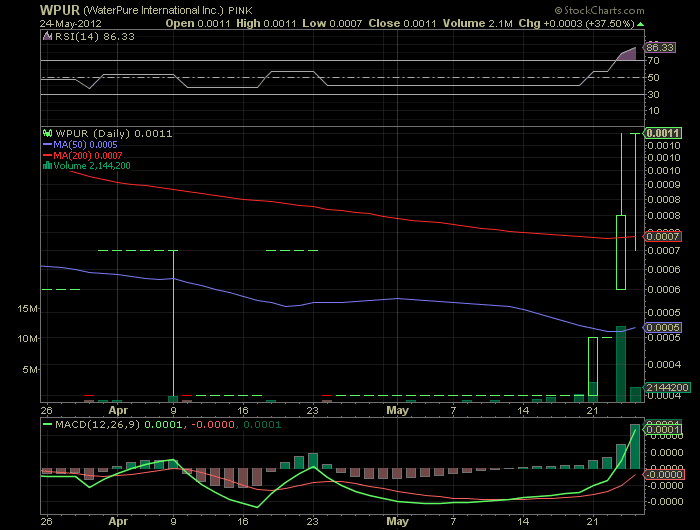Click the Volume 2,144,200 legend text
Image resolution: width=700 pixels, height=530 pixels.
pyautogui.click(x=92, y=166)
